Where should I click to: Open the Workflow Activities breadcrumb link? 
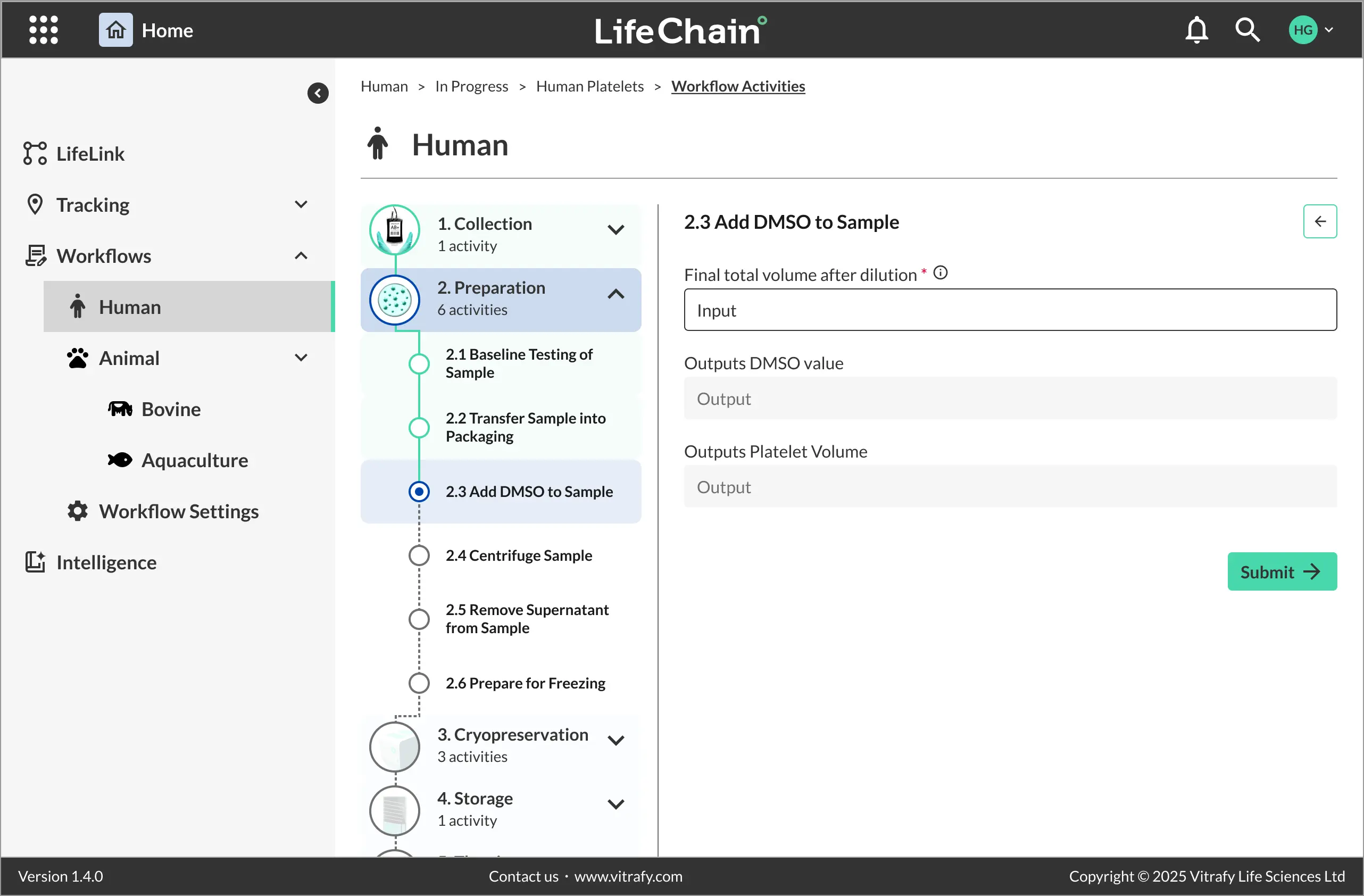coord(738,86)
